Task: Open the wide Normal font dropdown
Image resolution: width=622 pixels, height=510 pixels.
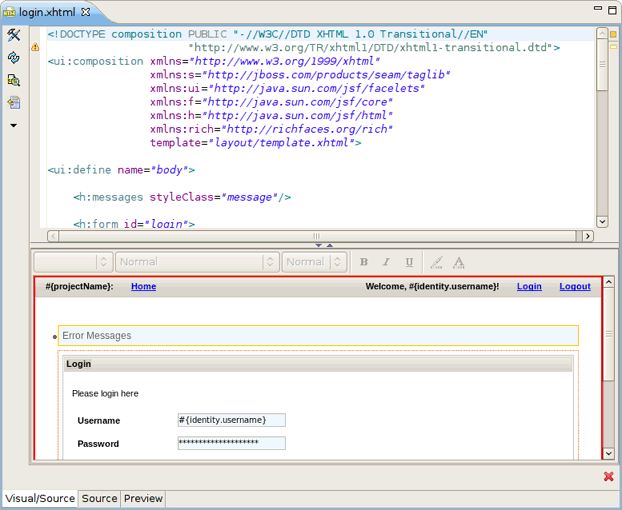Action: coord(197,262)
